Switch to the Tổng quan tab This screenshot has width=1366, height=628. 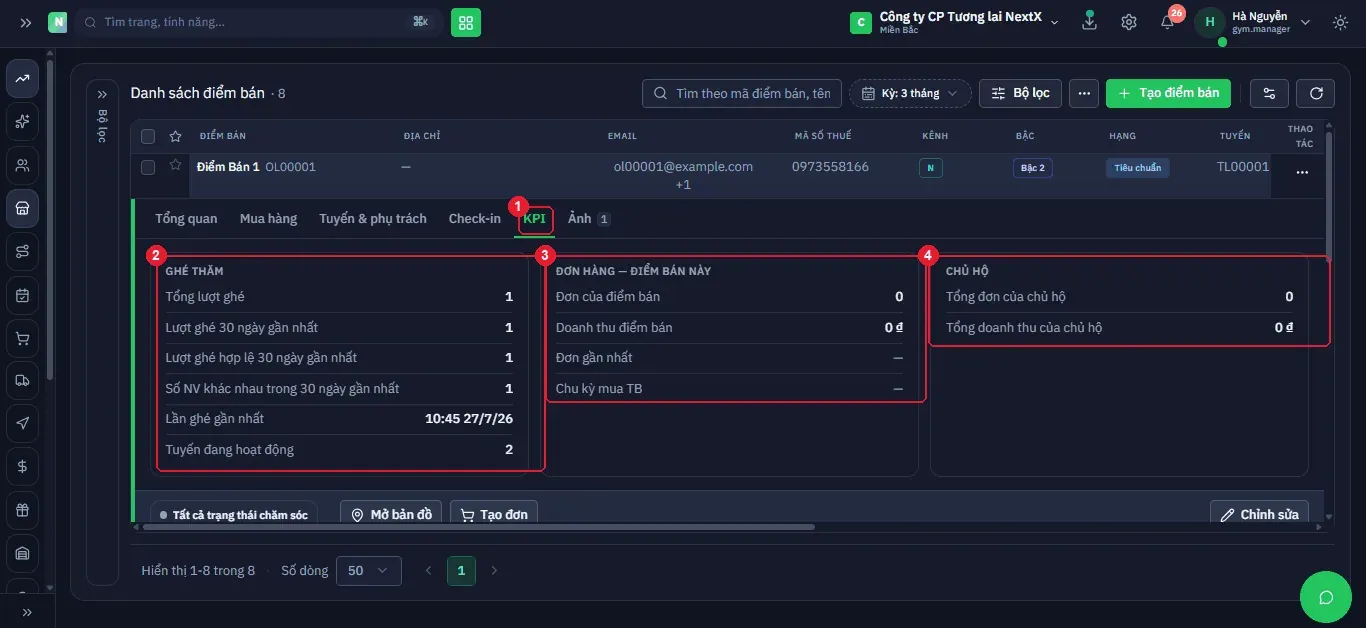tap(186, 218)
